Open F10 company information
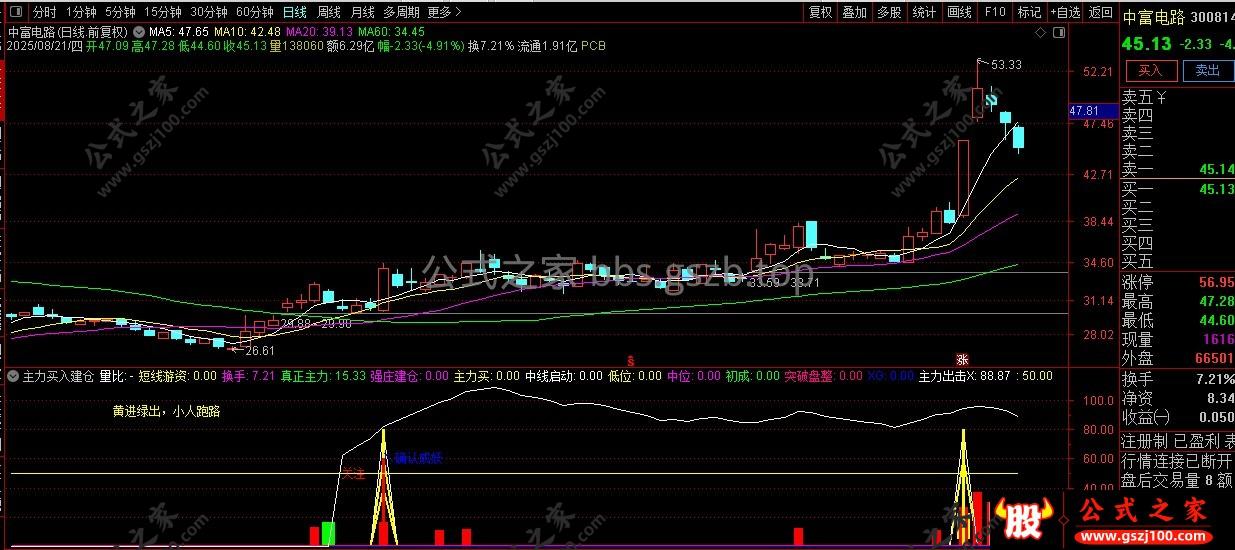 [x=994, y=13]
